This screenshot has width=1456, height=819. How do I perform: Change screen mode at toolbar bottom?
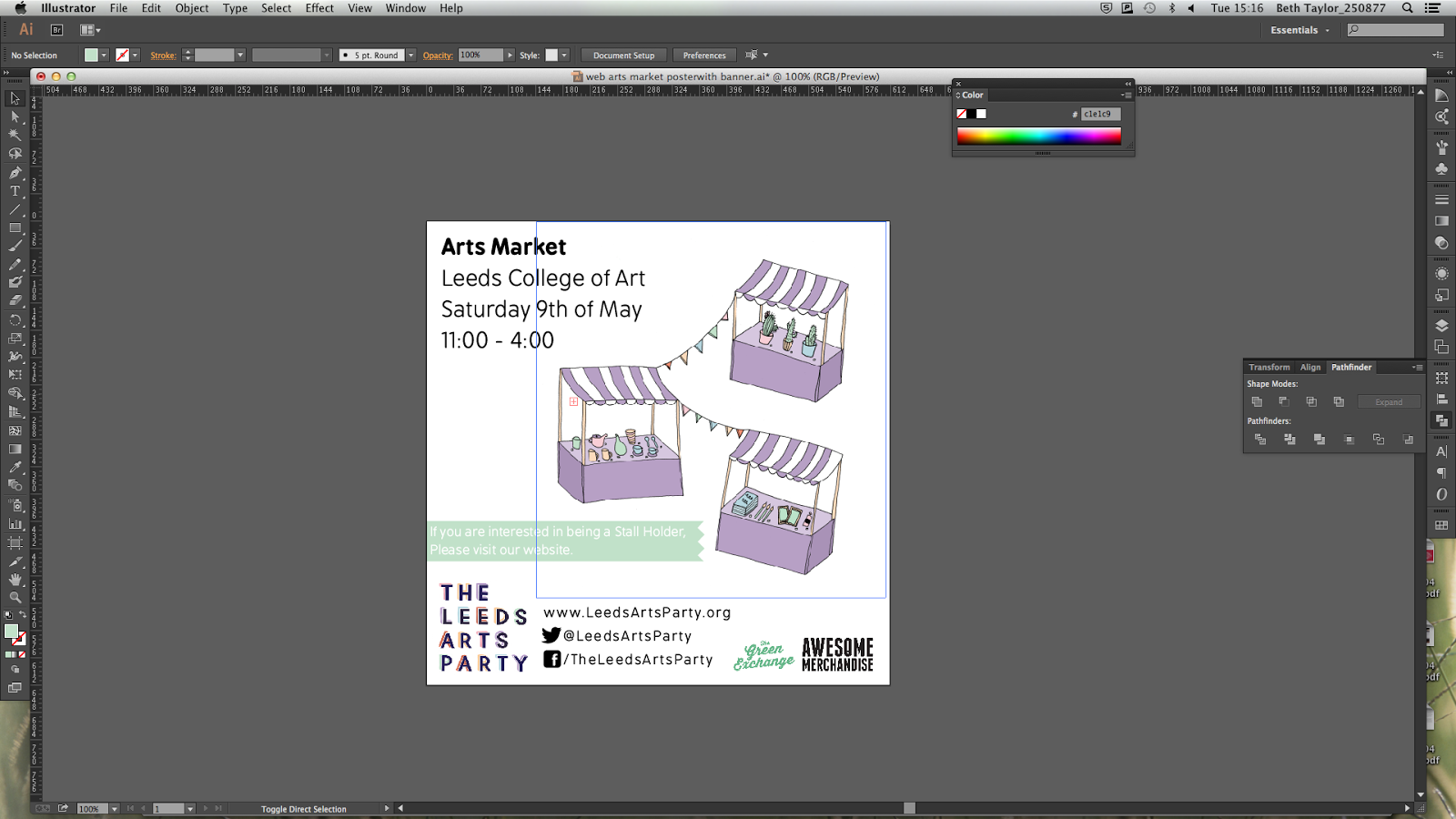15,688
